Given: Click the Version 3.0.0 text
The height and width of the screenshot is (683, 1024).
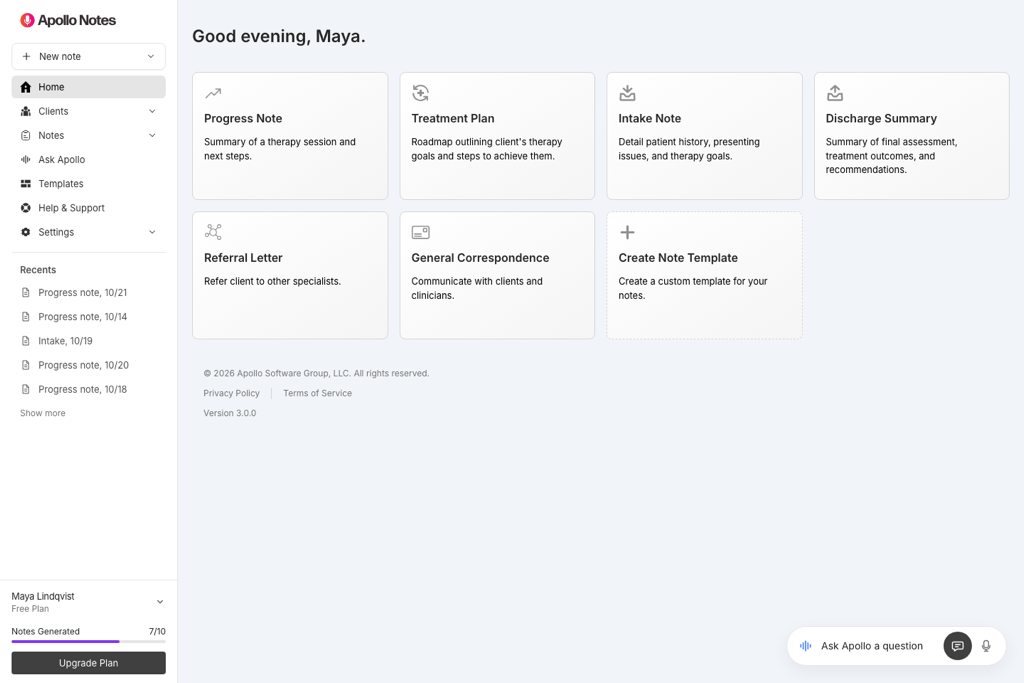Looking at the screenshot, I should click(230, 413).
